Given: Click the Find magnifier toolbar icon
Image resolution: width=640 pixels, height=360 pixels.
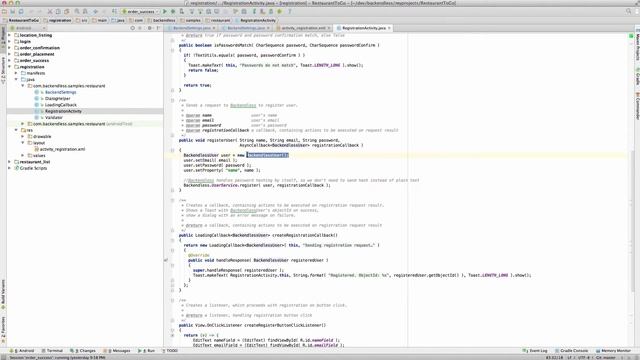Looking at the screenshot, I should (77, 11).
